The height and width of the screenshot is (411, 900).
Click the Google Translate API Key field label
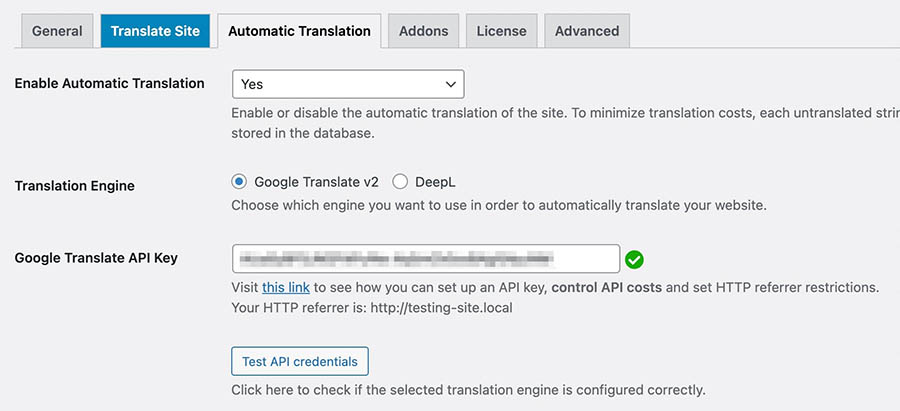[x=96, y=258]
